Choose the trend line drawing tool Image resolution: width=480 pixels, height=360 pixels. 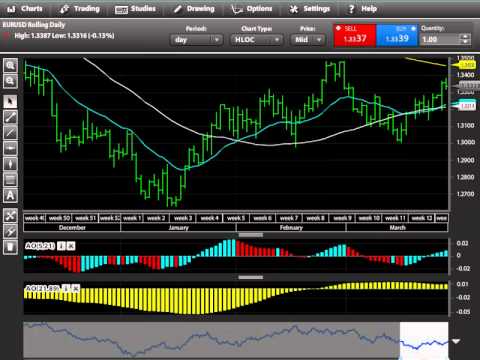10,117
